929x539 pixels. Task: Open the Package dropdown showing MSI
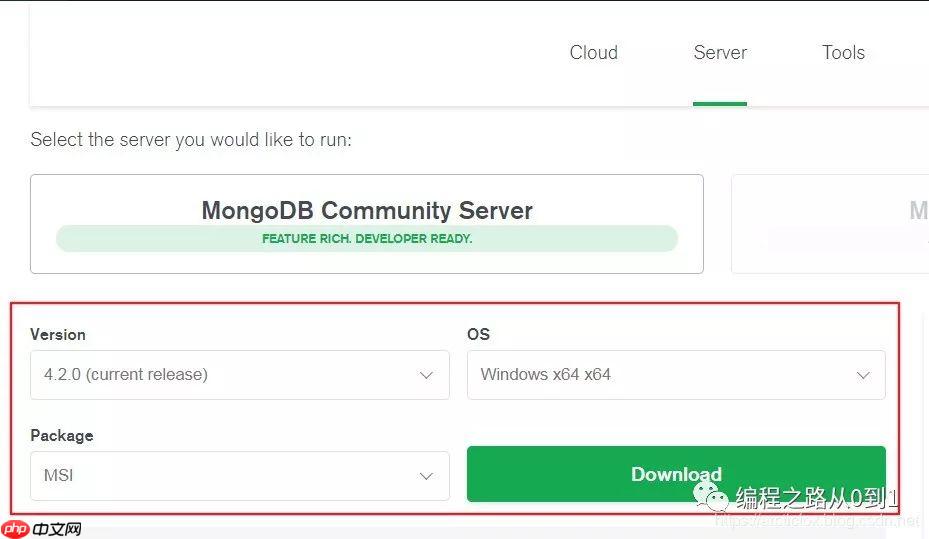[x=230, y=476]
